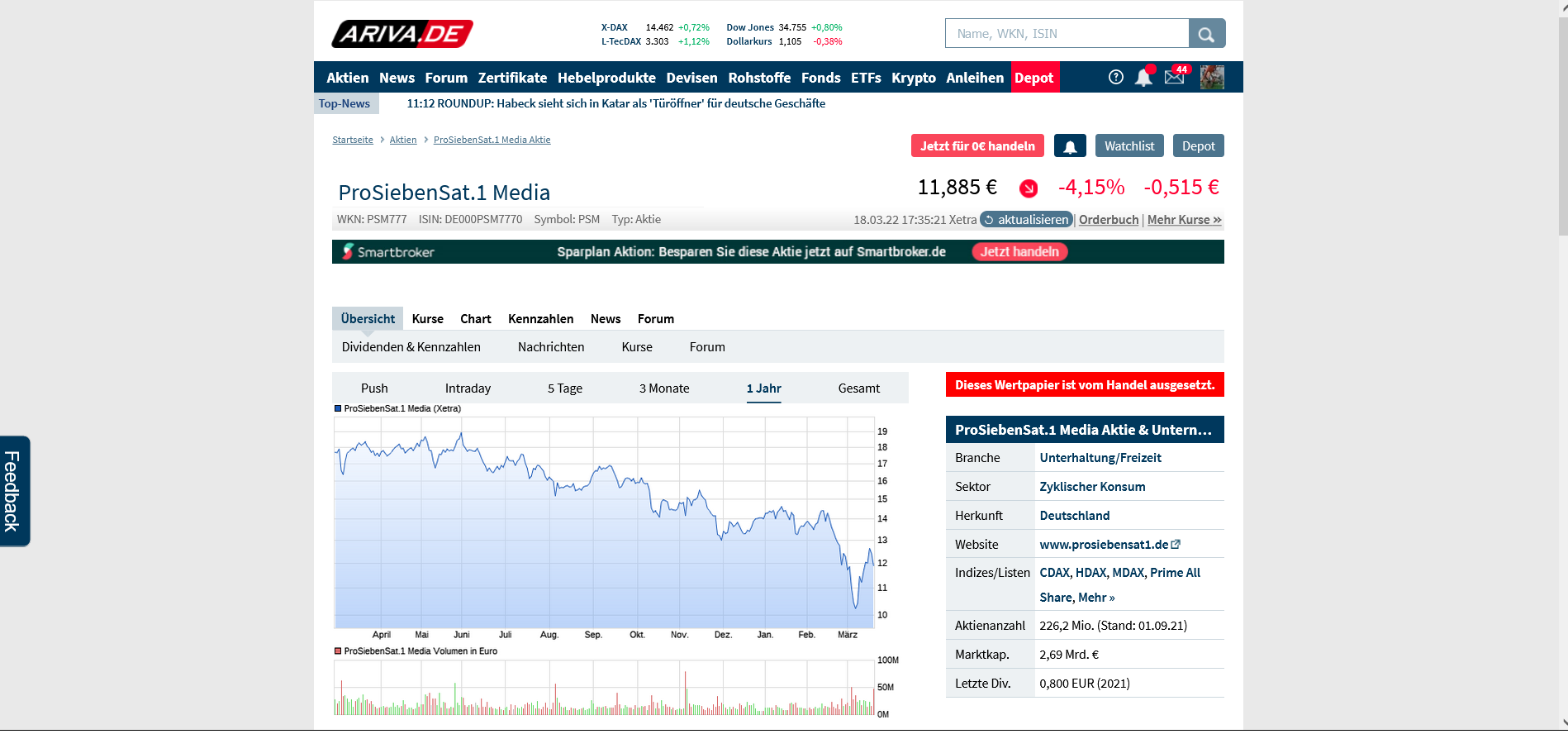Viewport: 1568px width, 734px height.
Task: Switch chart to Intraday
Action: [468, 388]
